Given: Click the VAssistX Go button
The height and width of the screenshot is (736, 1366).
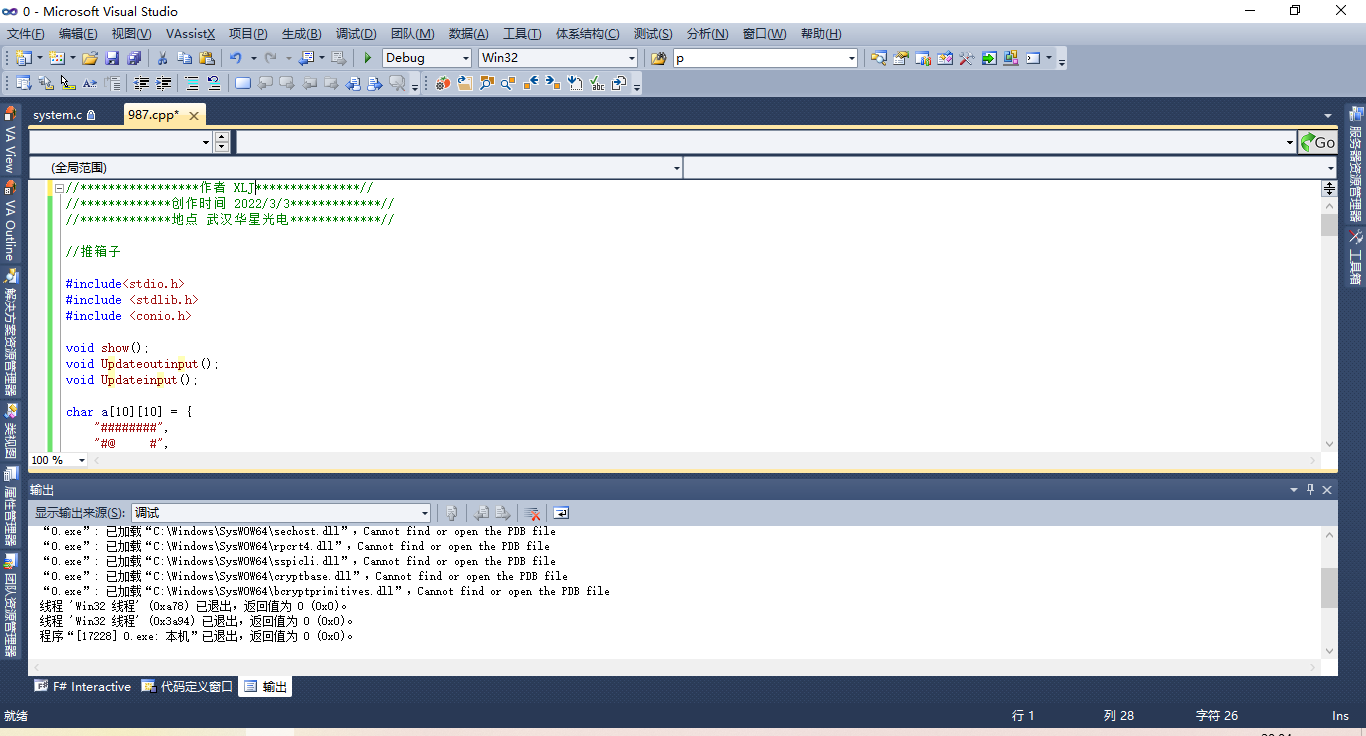Looking at the screenshot, I should coord(1317,142).
